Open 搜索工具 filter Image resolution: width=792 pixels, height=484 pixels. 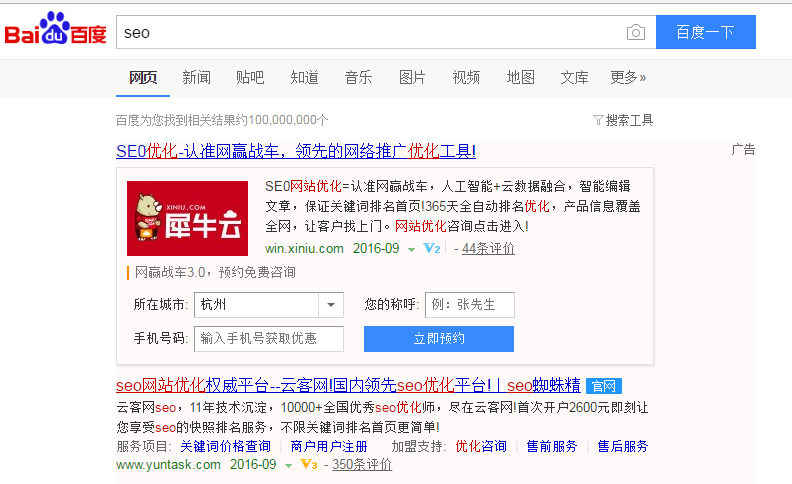[623, 120]
